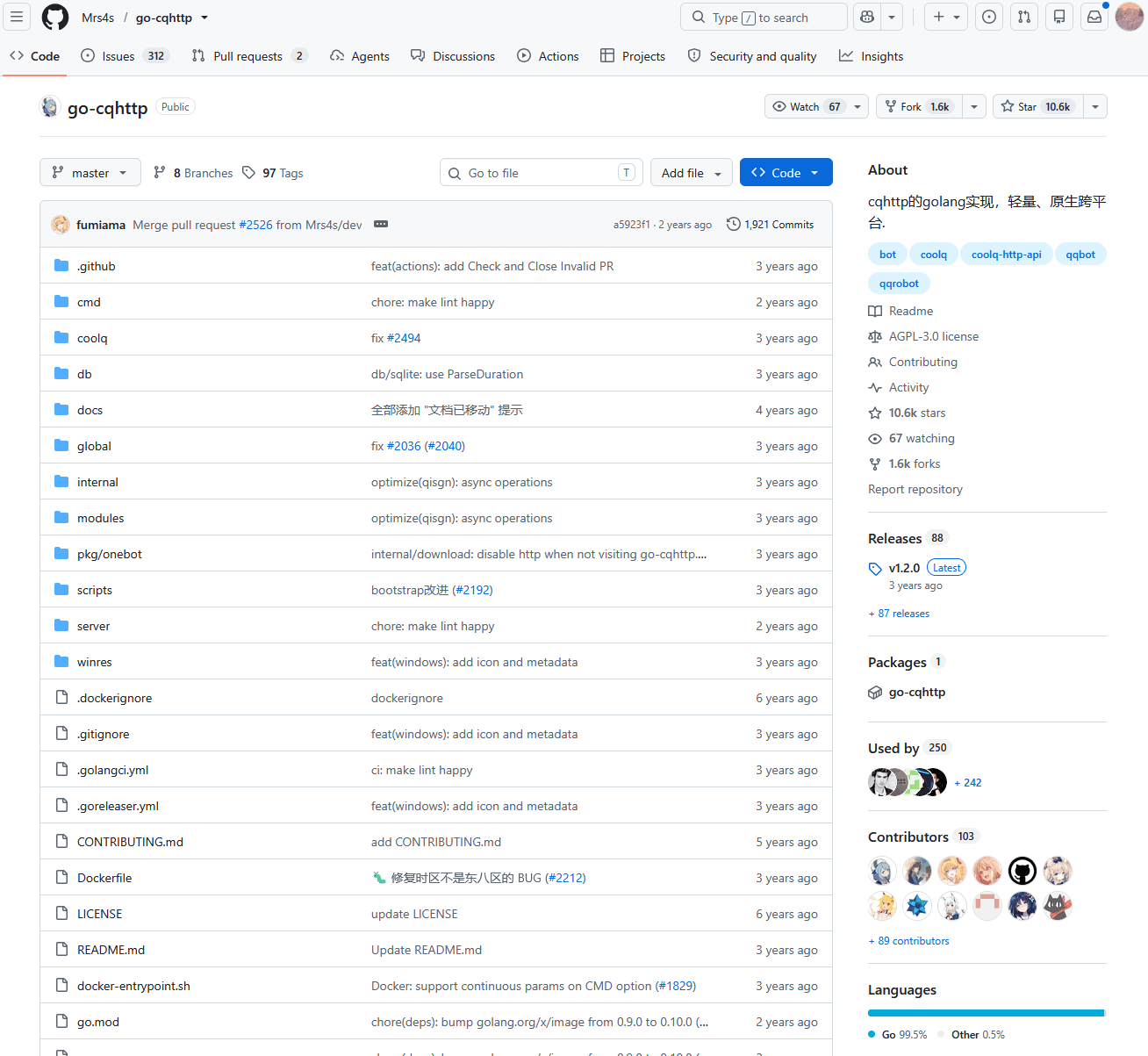The height and width of the screenshot is (1056, 1148).
Task: Show the + 87 releases link
Action: (x=899, y=614)
